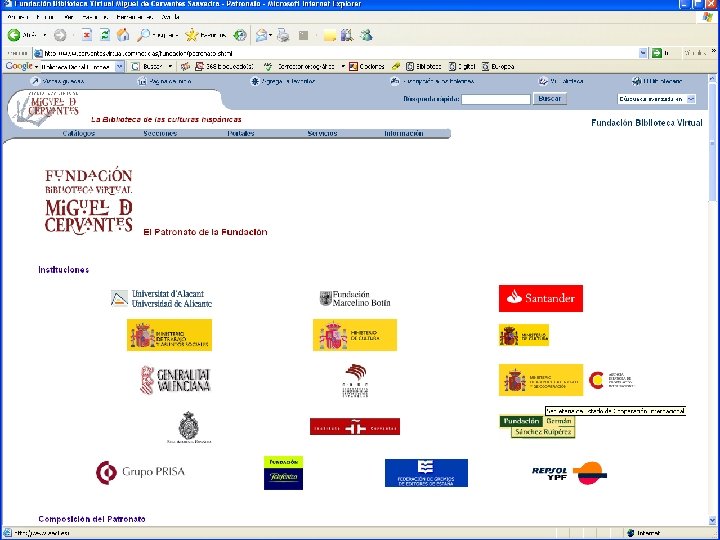Click the Europea Google toolbar search-word button
Viewport: 720px width, 540px height.
click(498, 67)
